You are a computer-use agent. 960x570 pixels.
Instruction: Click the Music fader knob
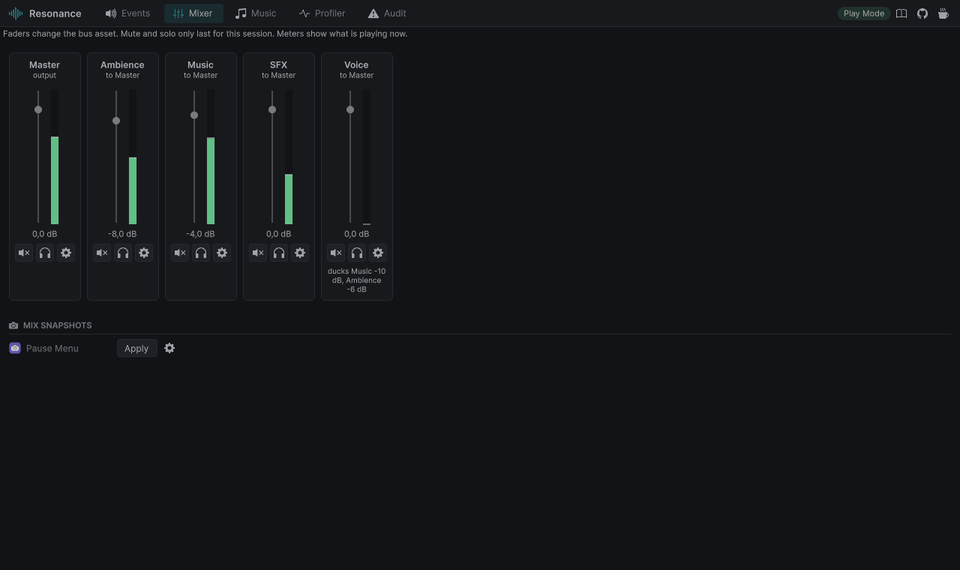point(194,115)
